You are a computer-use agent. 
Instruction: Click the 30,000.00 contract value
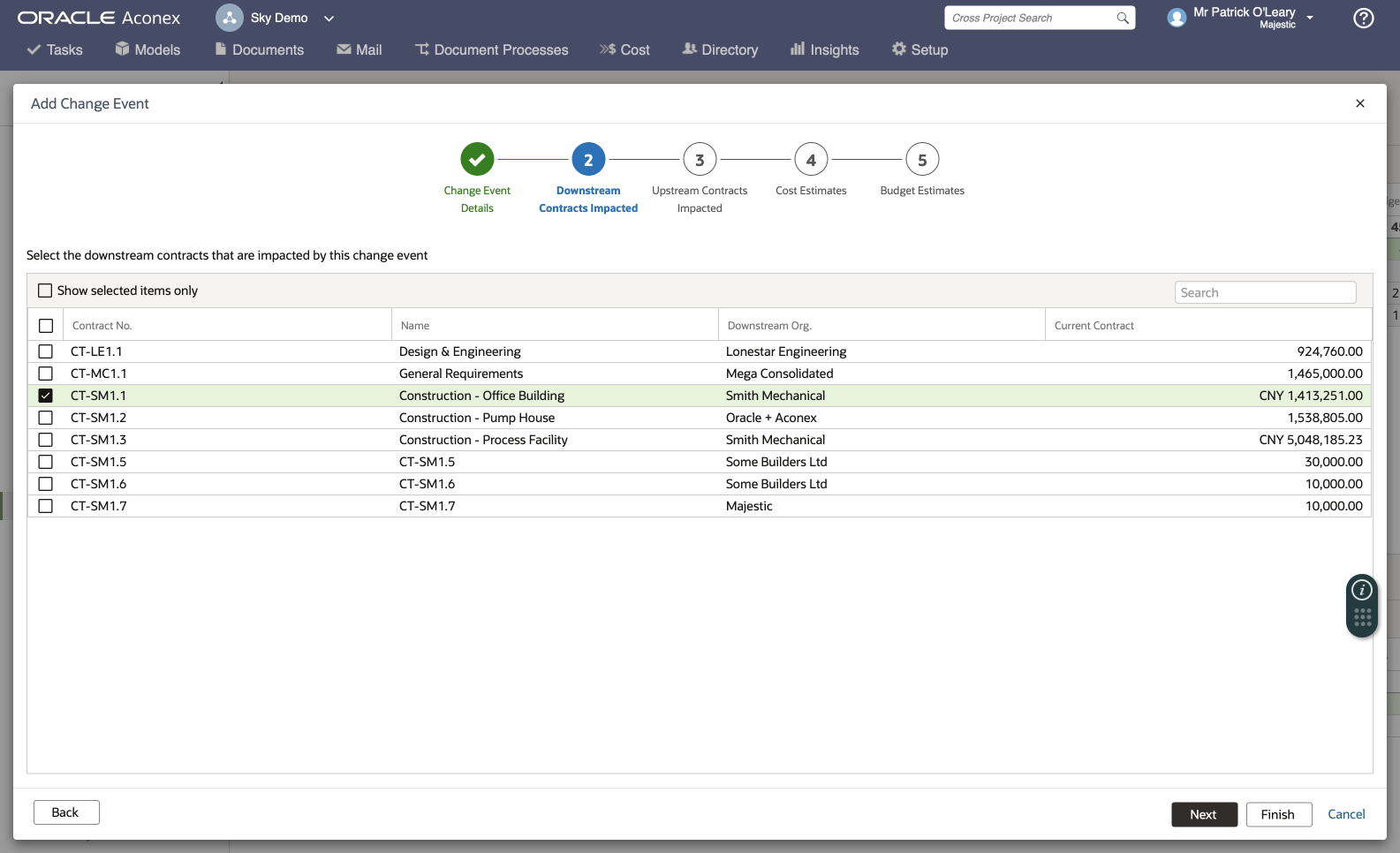[1334, 462]
